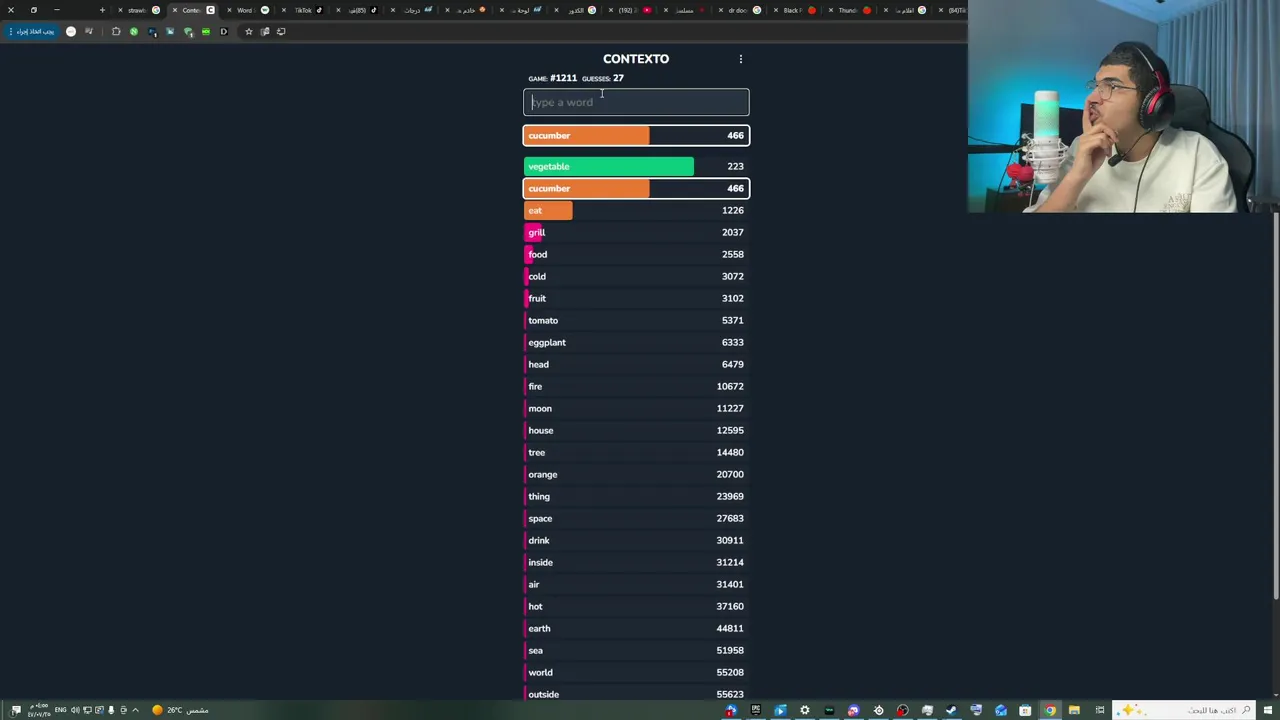The image size is (1280, 720).
Task: Switch to the 'Word' browser tab
Action: (248, 10)
